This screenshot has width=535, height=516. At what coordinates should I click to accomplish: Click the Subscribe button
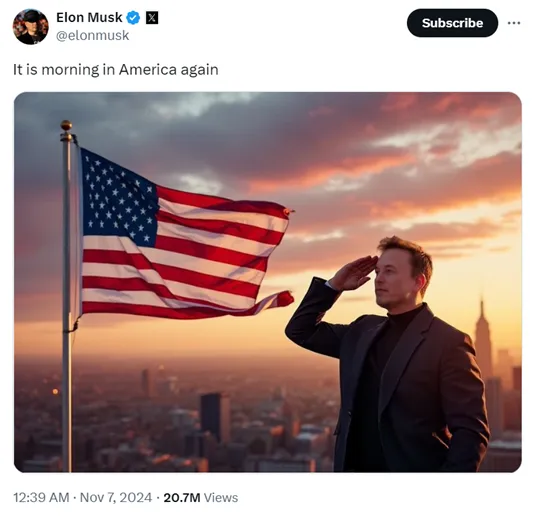(x=452, y=23)
